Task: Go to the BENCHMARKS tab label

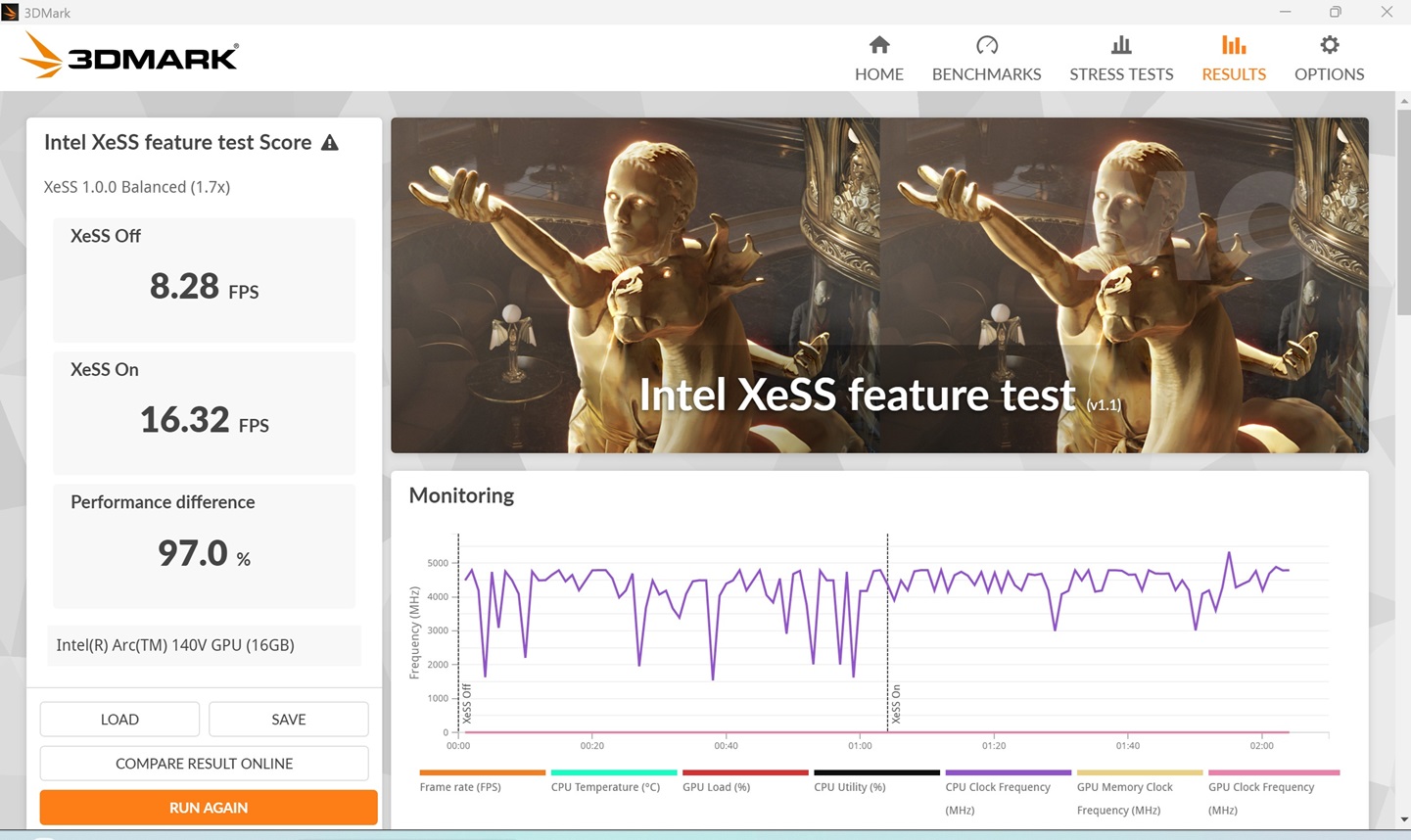Action: coord(986,74)
